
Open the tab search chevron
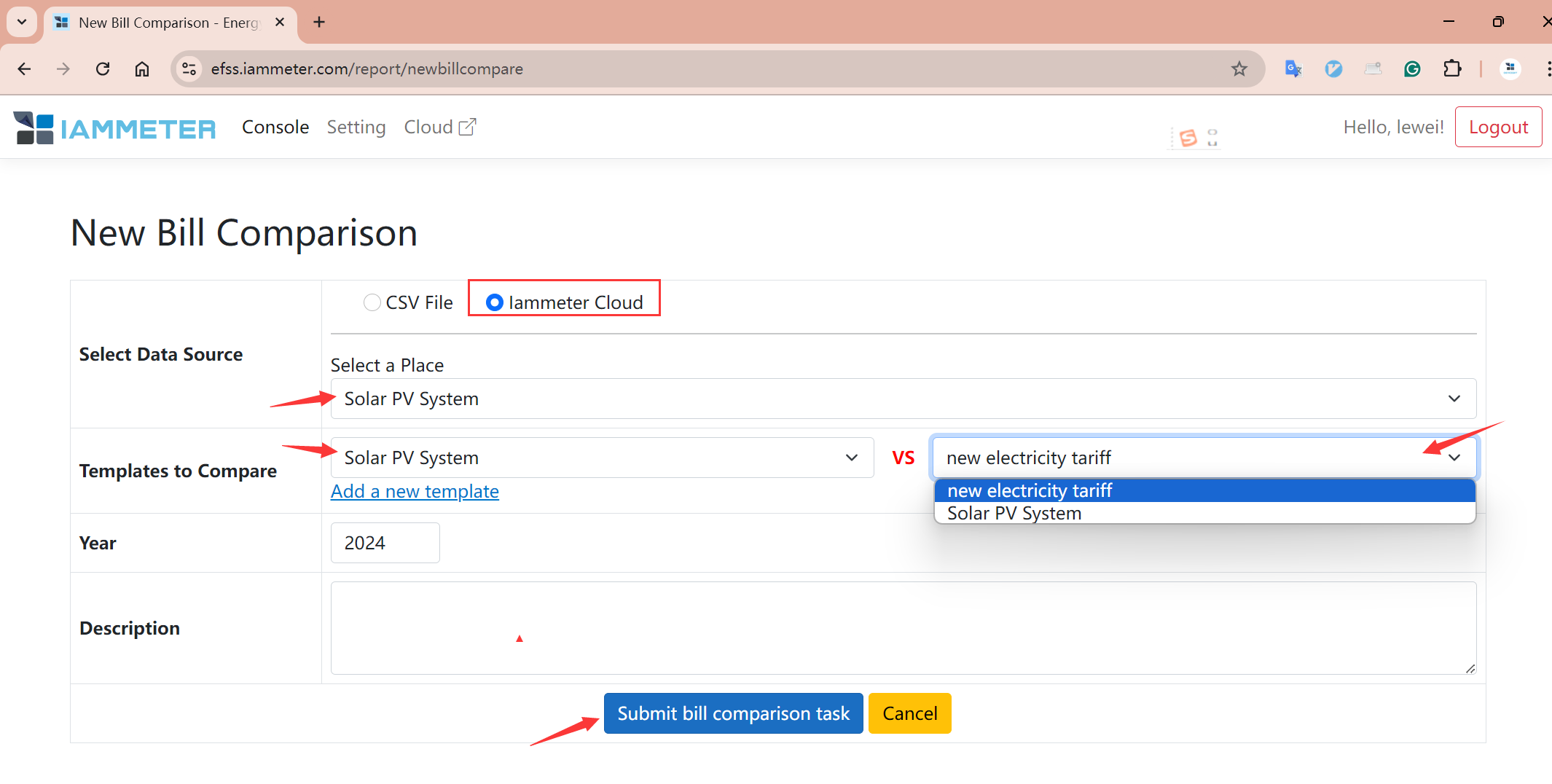pos(22,22)
